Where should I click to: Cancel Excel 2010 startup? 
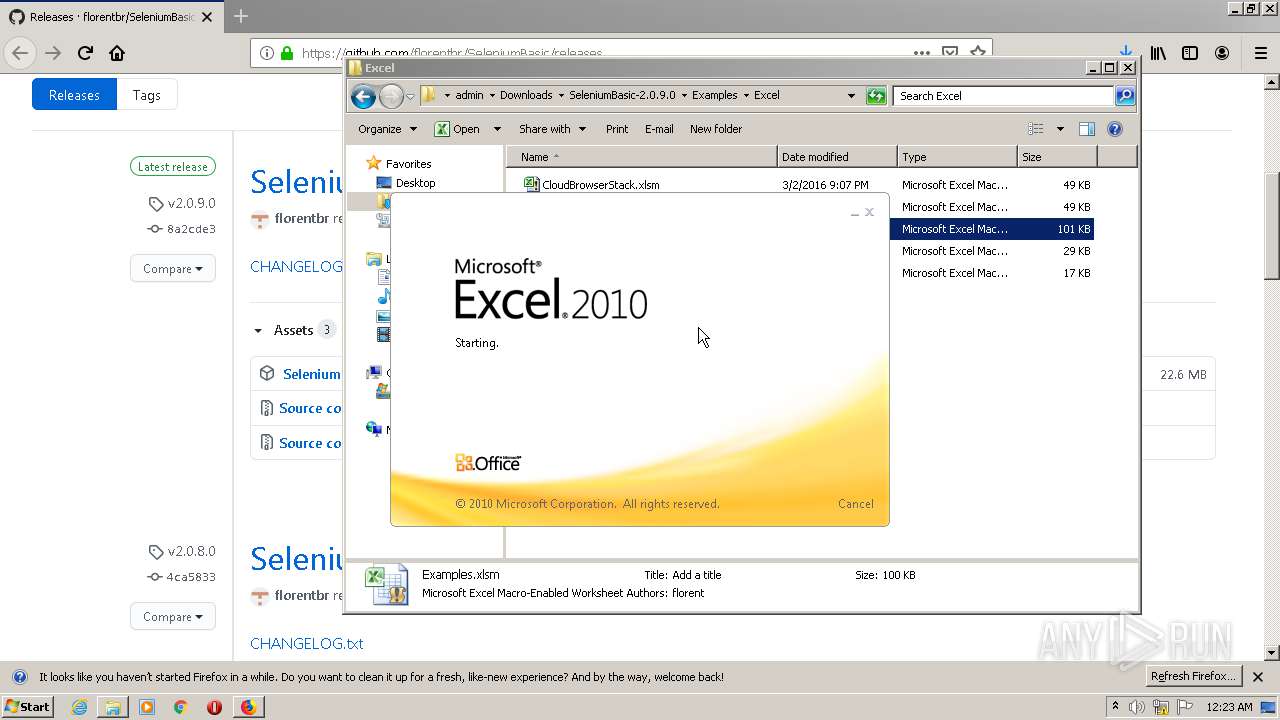(x=855, y=504)
